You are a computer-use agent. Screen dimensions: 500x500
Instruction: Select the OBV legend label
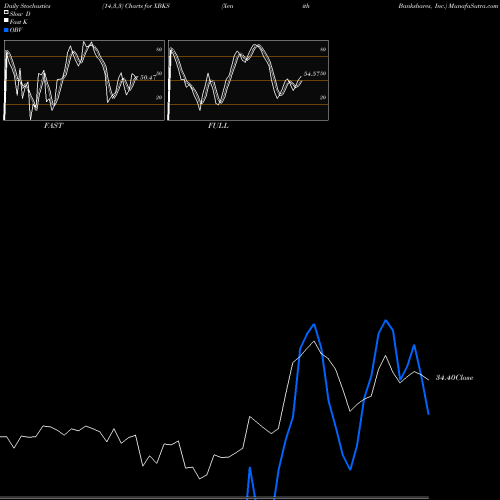click(16, 30)
